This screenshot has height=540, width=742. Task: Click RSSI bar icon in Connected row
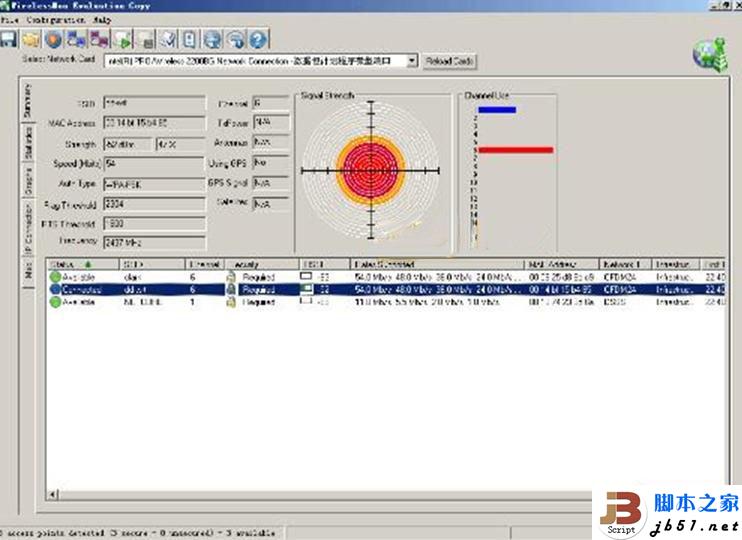pos(306,288)
